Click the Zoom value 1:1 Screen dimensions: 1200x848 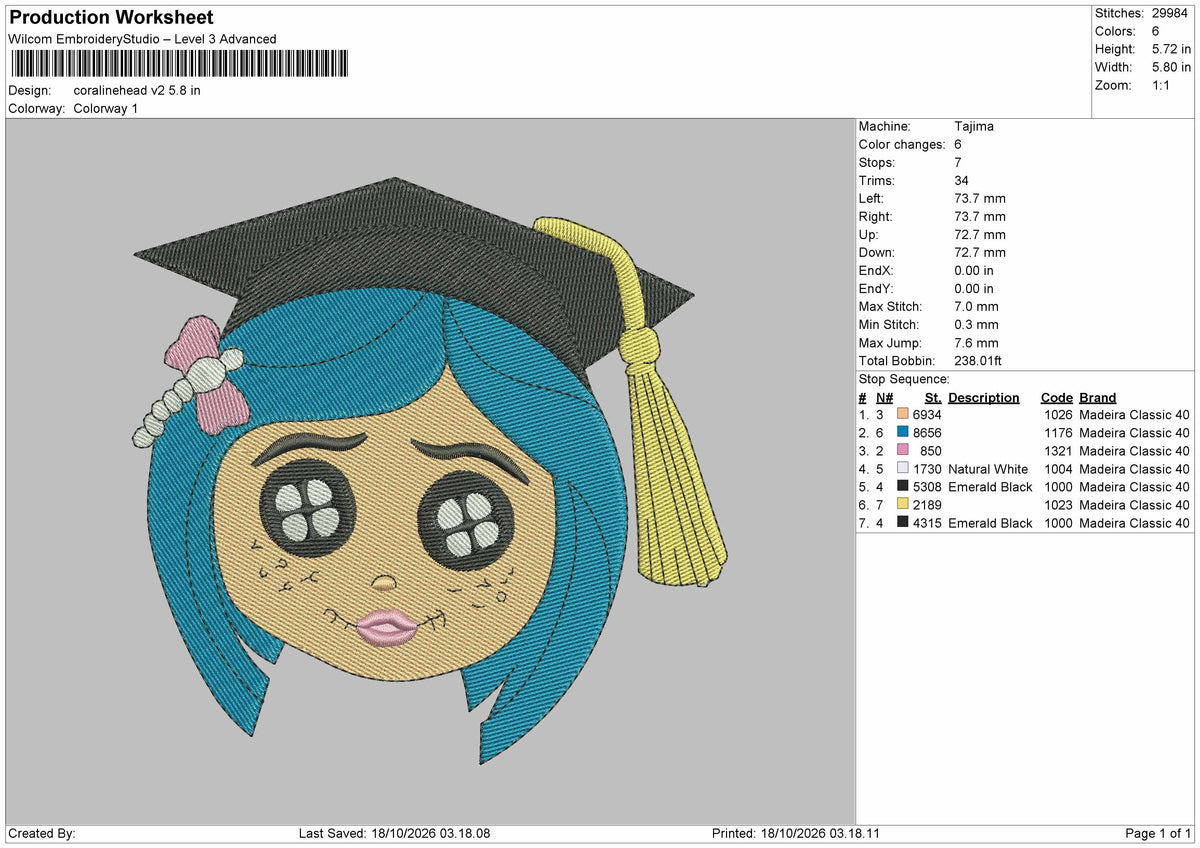click(1162, 85)
